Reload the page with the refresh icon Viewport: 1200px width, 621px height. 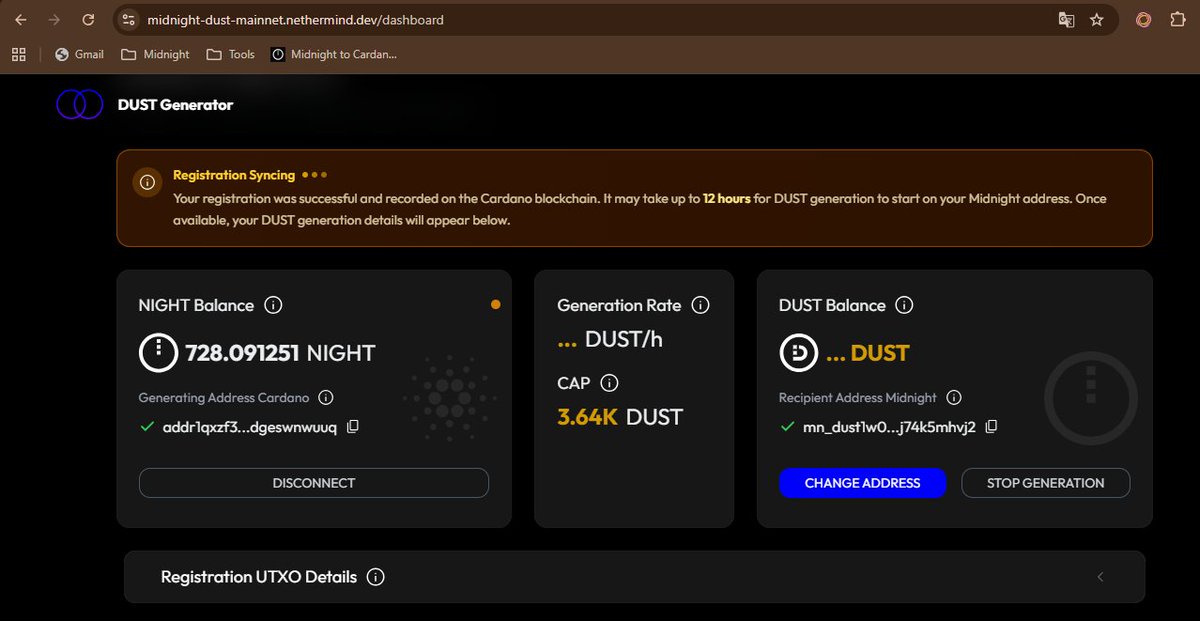click(x=89, y=19)
